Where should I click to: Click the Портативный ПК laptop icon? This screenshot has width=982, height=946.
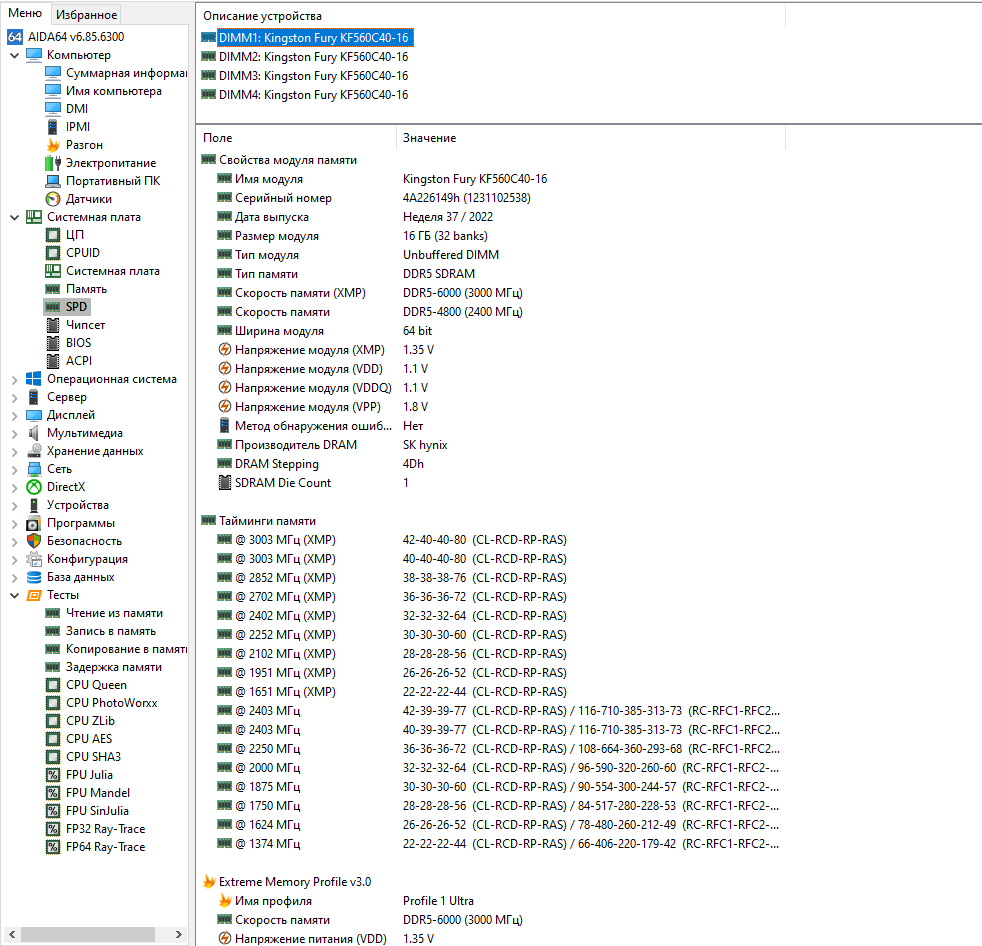(x=53, y=181)
